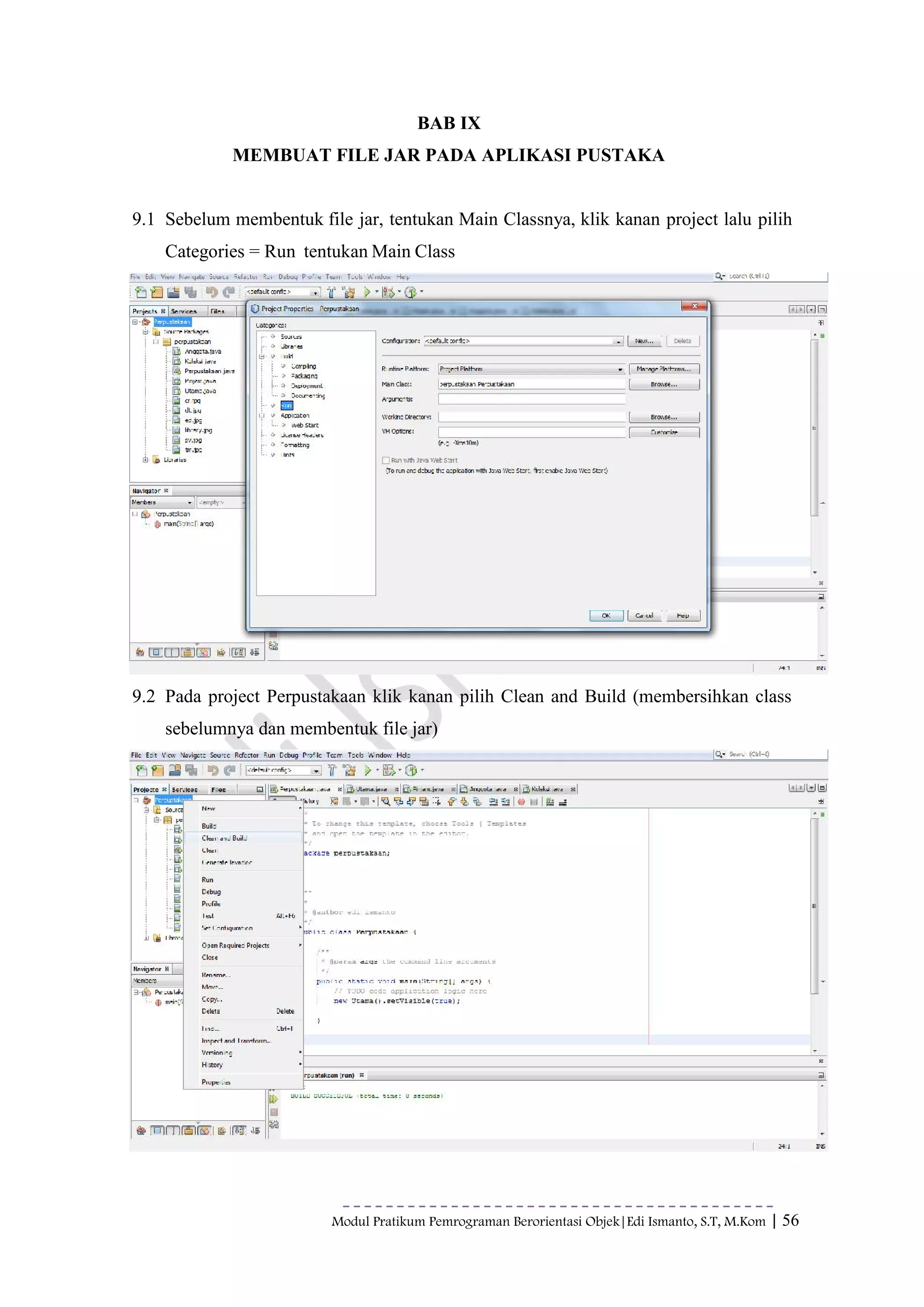The height and width of the screenshot is (1307, 924).
Task: Open Run Project arrow dropdown above context menu
Action: coord(378,770)
